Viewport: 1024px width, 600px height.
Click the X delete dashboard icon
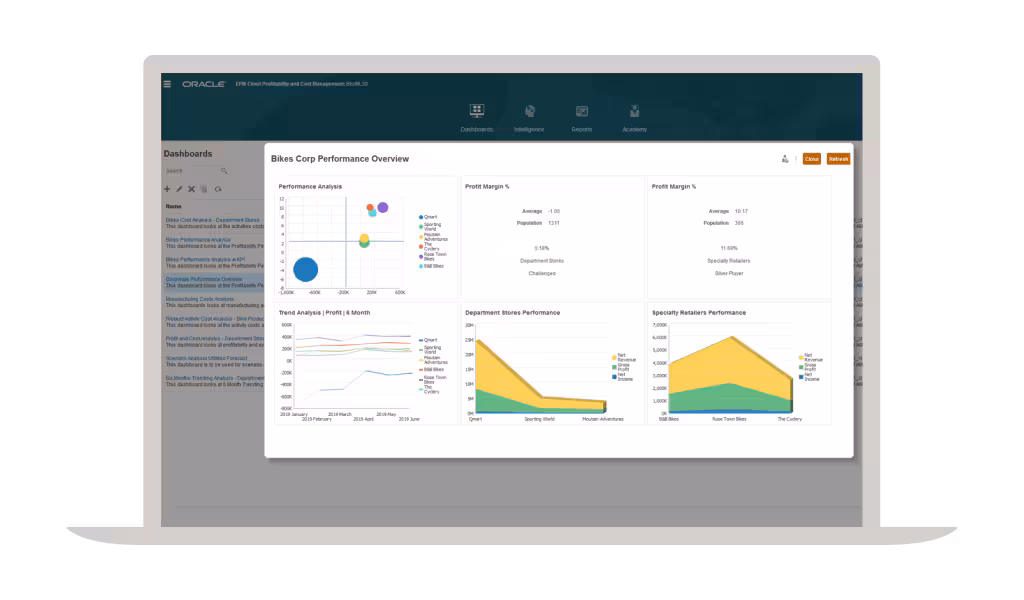click(191, 189)
